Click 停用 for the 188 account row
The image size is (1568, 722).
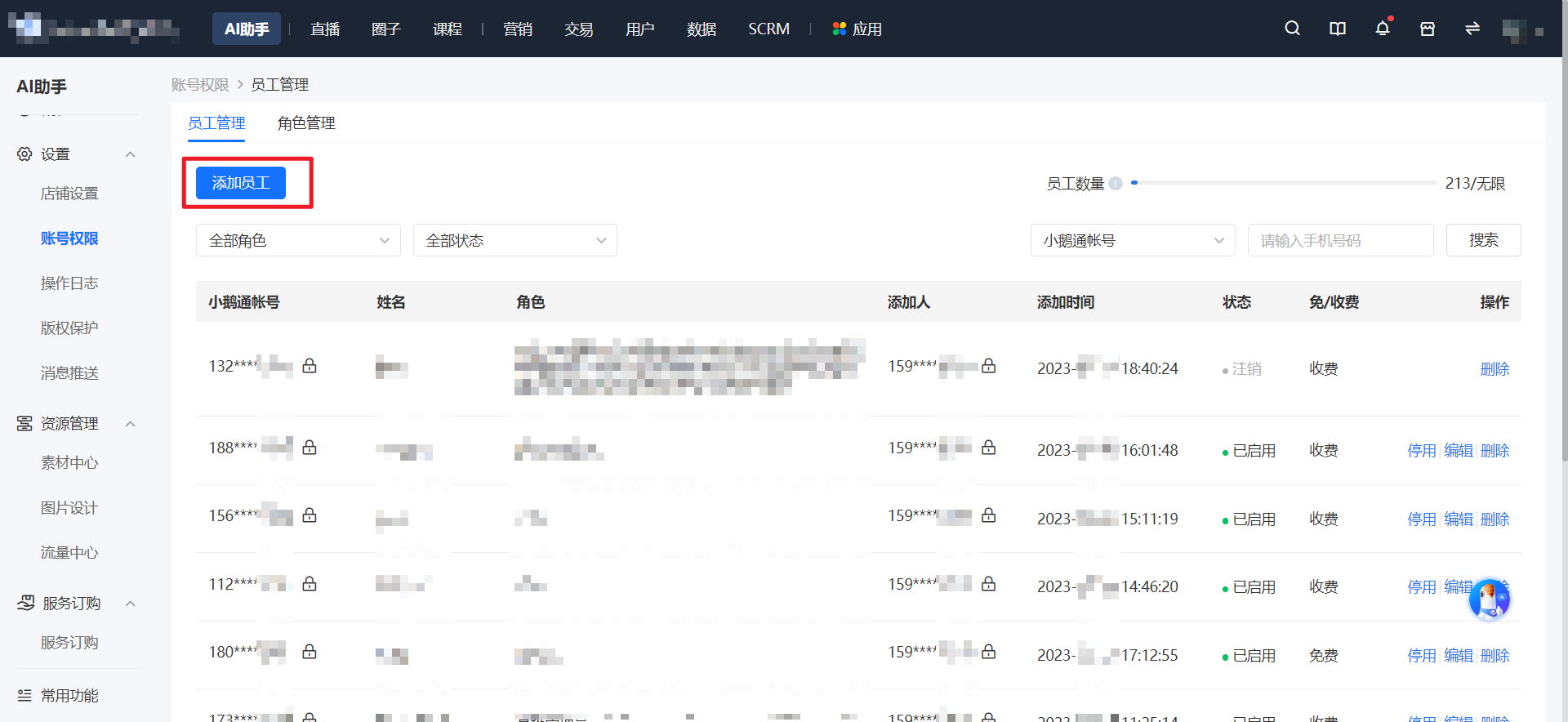click(x=1421, y=451)
